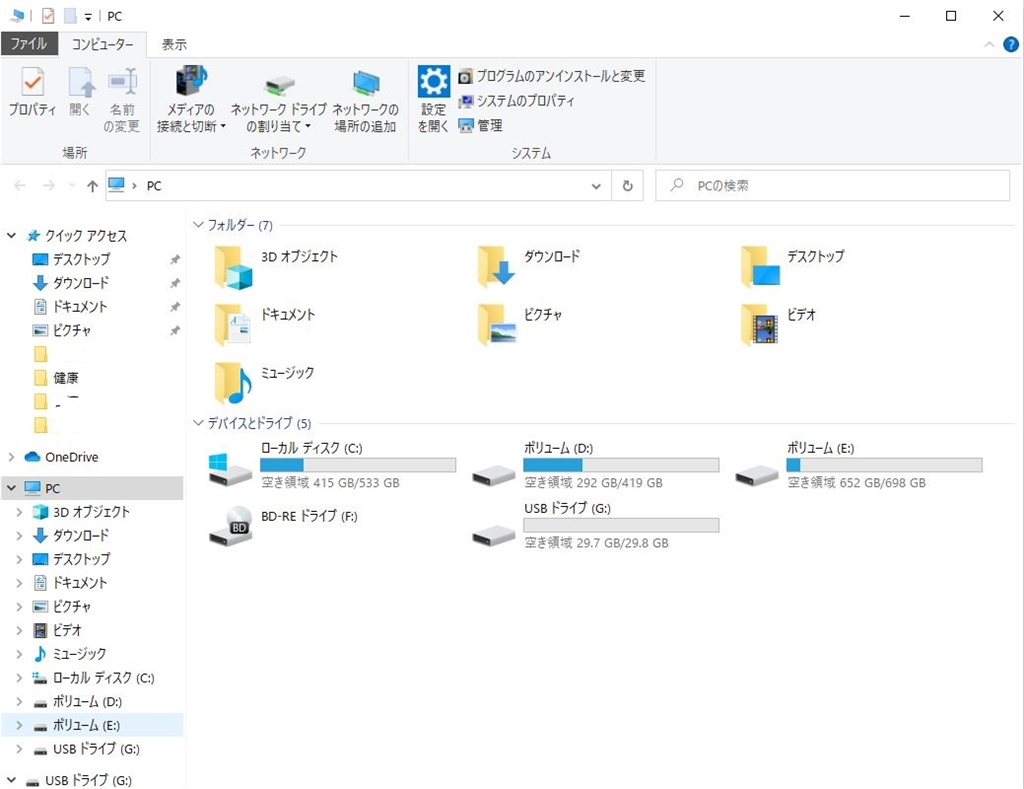Collapse クイック アクセス in navigation pane
The image size is (1024, 789).
click(11, 235)
